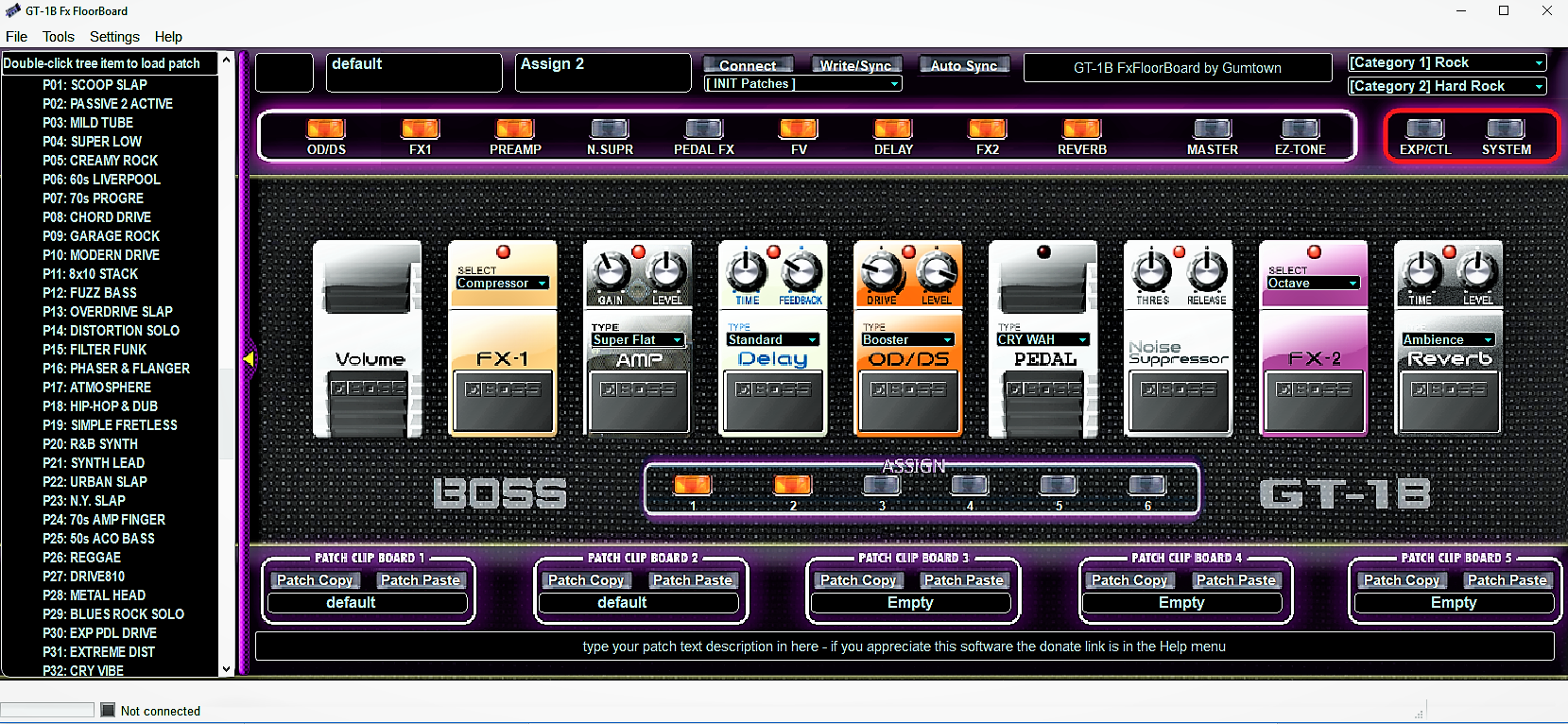Click Assign button number 5
Screen dimensions: 1568x724
pos(1059,485)
